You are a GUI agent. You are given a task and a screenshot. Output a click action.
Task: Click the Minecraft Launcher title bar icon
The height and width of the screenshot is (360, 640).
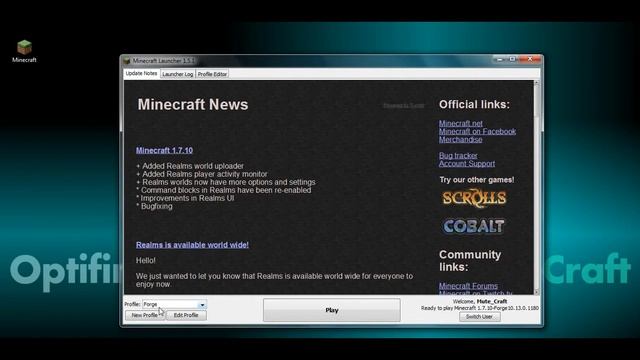[127, 61]
